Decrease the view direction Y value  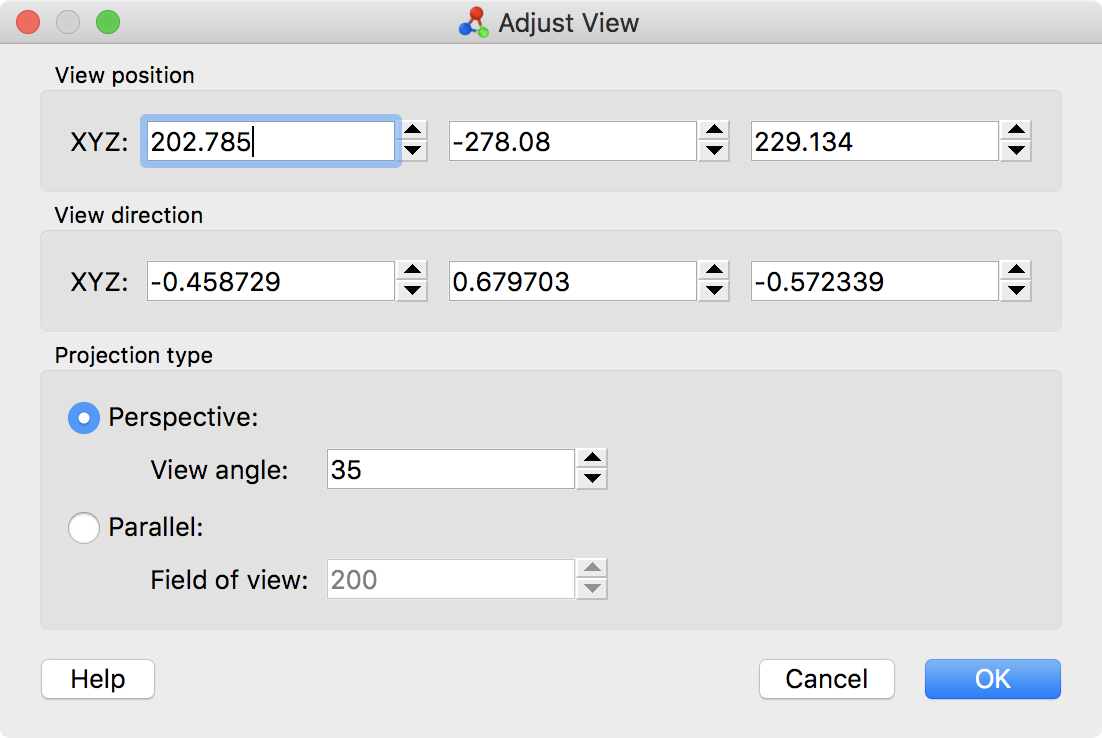click(x=713, y=291)
